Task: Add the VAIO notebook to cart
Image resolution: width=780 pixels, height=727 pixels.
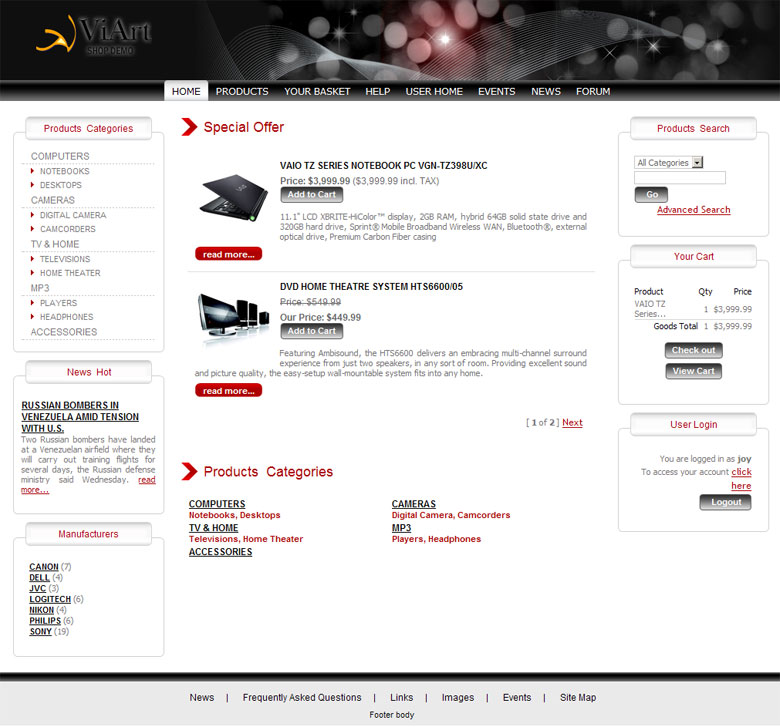Action: (311, 195)
